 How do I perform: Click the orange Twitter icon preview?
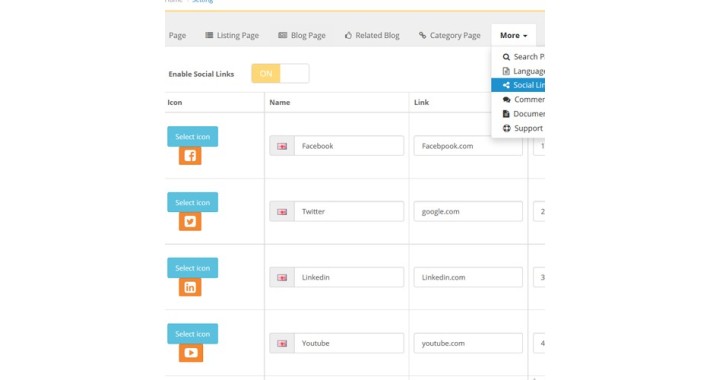point(190,221)
